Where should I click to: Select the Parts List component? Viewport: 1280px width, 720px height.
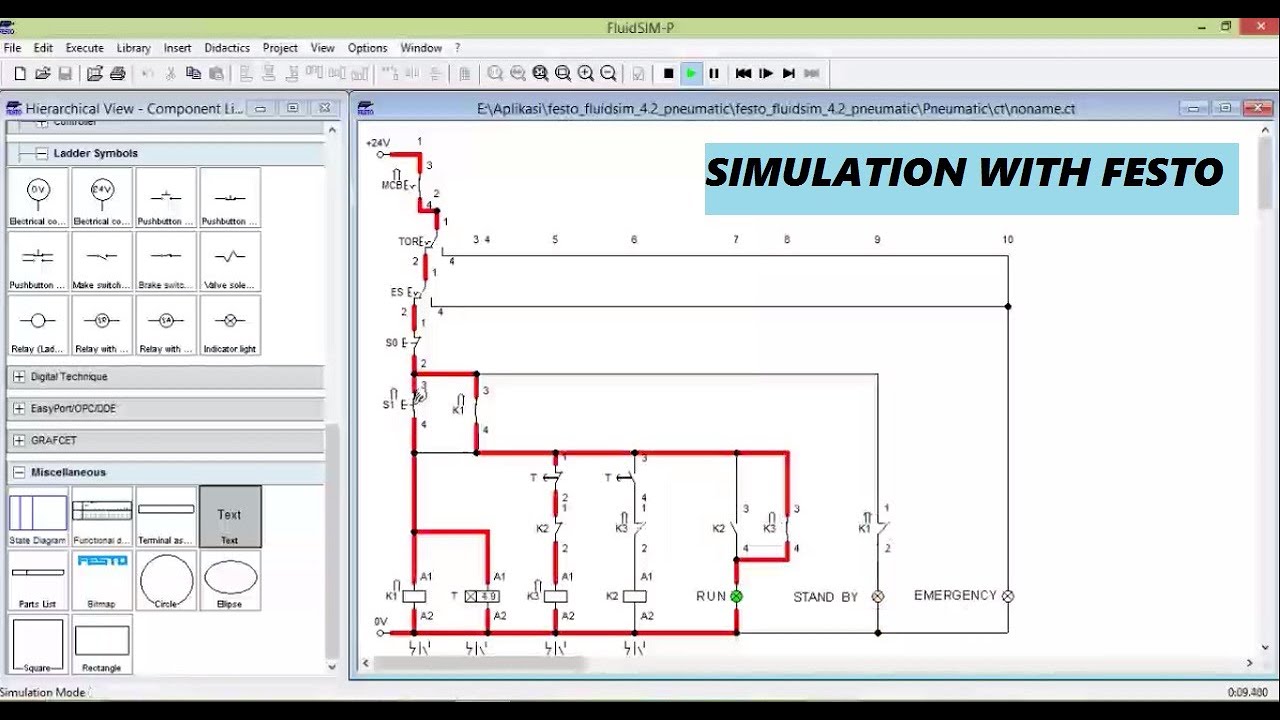38,581
